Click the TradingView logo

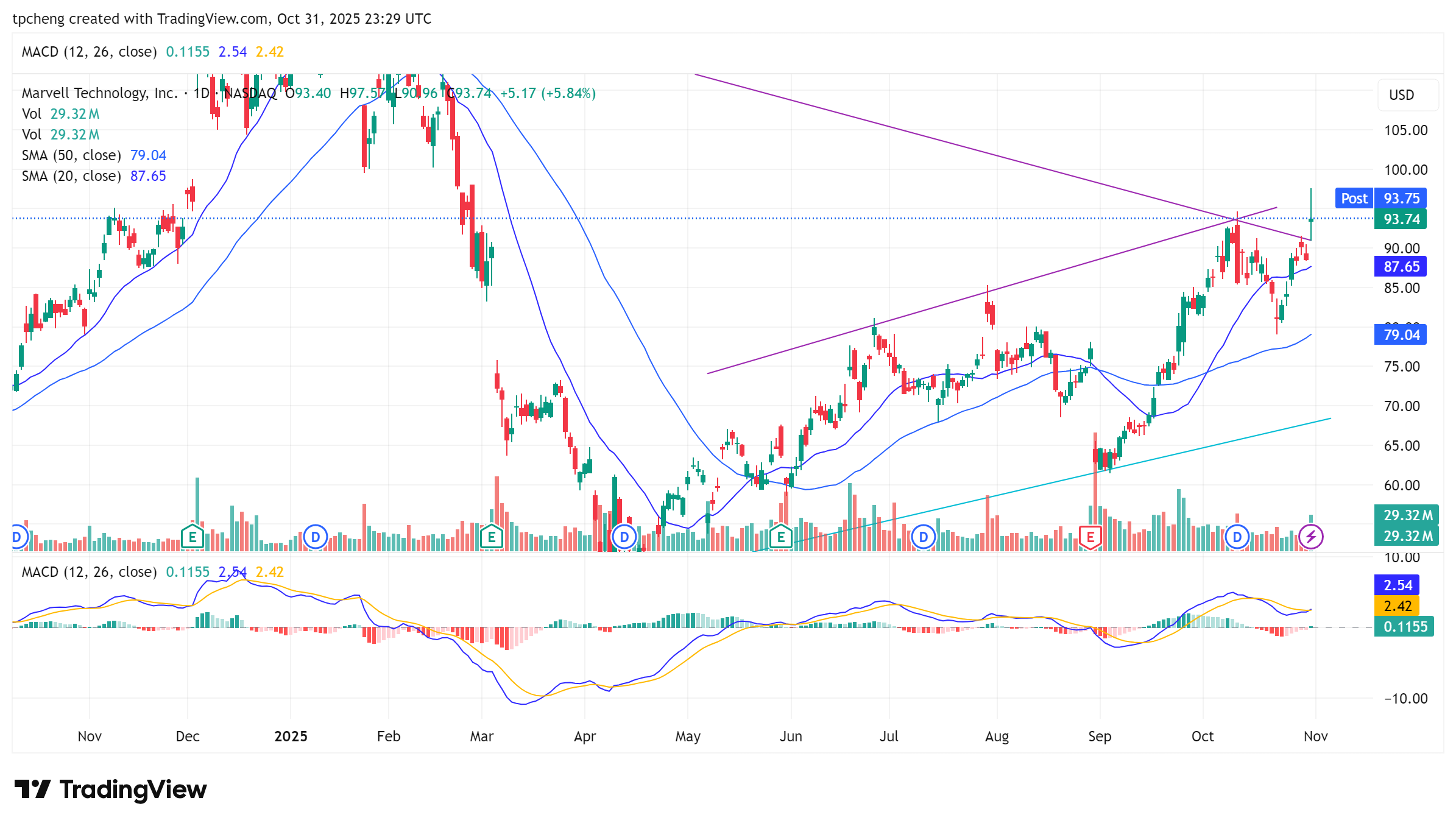tap(110, 789)
